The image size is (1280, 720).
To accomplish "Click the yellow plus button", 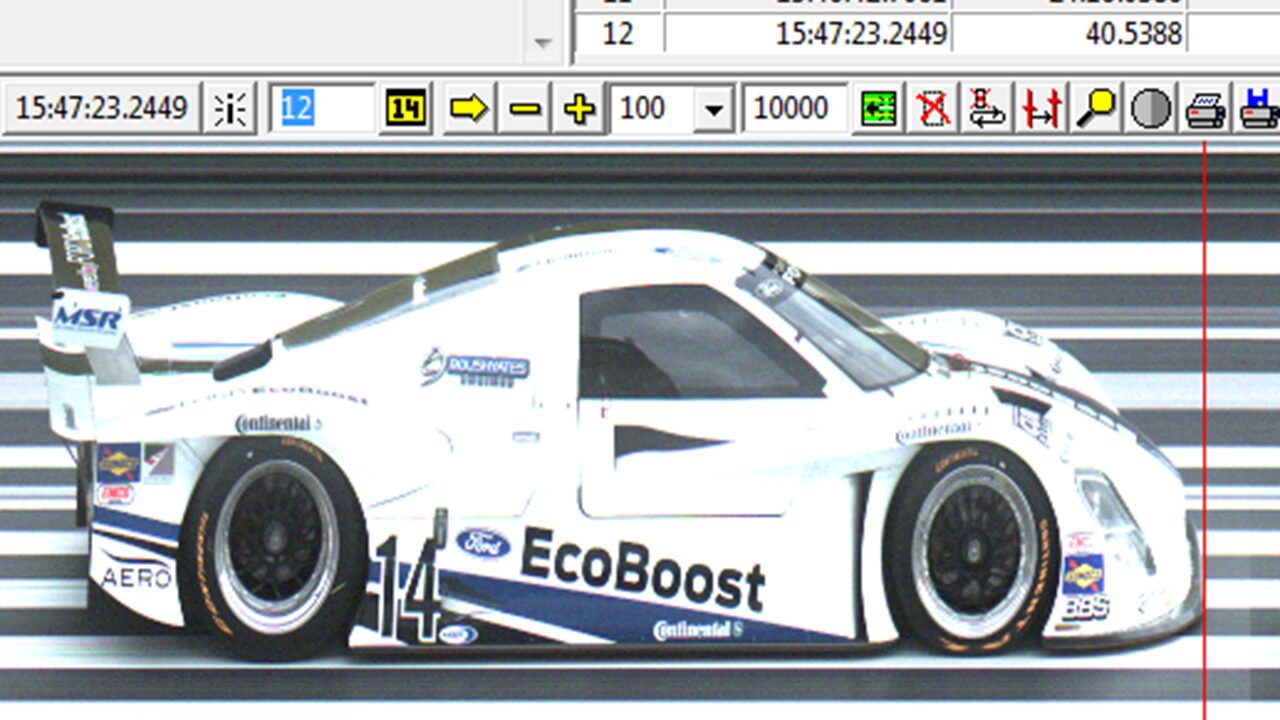I will (580, 108).
